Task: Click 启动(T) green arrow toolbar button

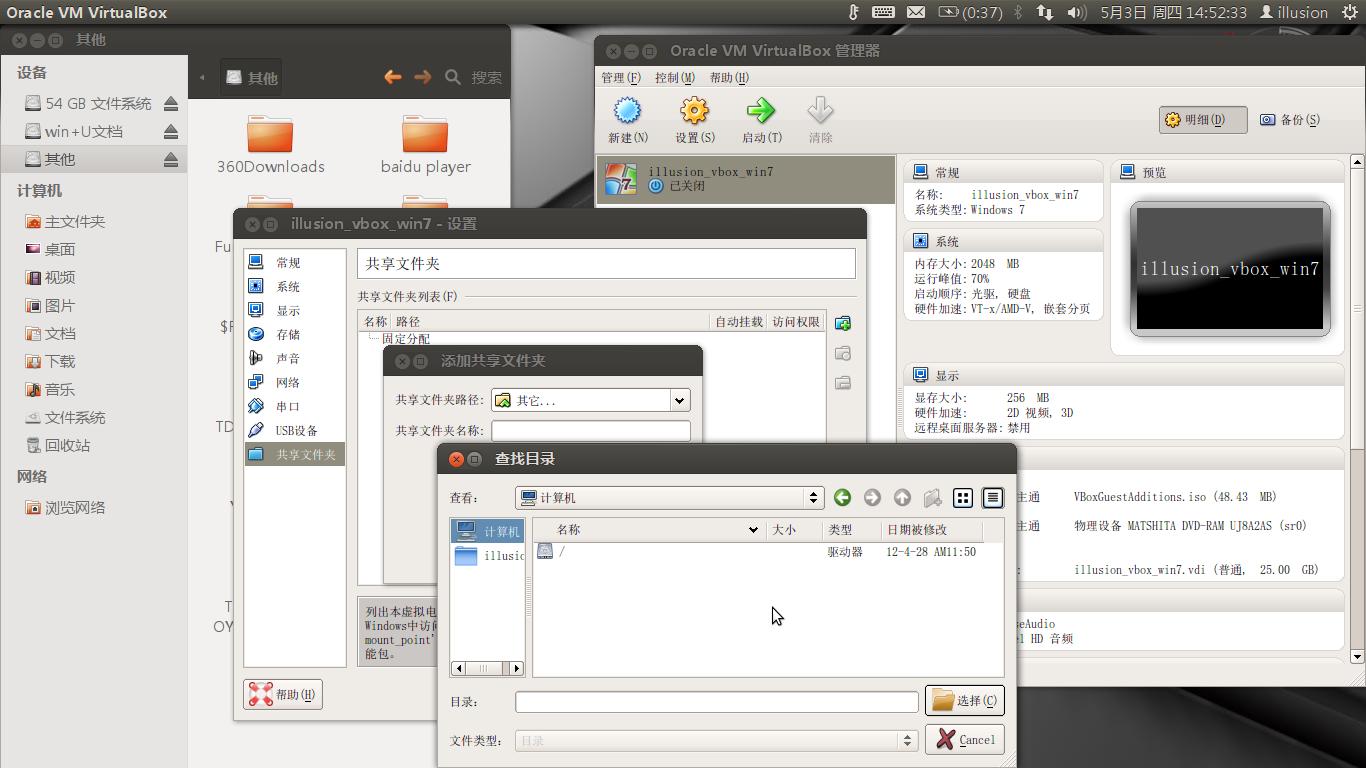Action: click(761, 120)
